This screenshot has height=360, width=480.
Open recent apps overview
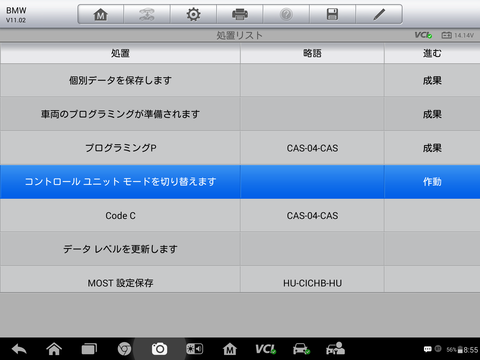pyautogui.click(x=89, y=349)
